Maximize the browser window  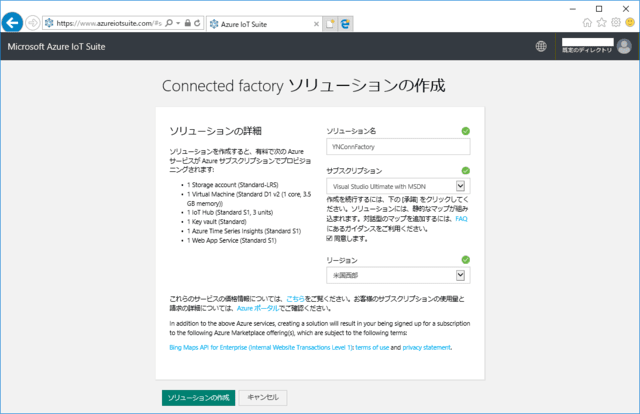point(599,9)
